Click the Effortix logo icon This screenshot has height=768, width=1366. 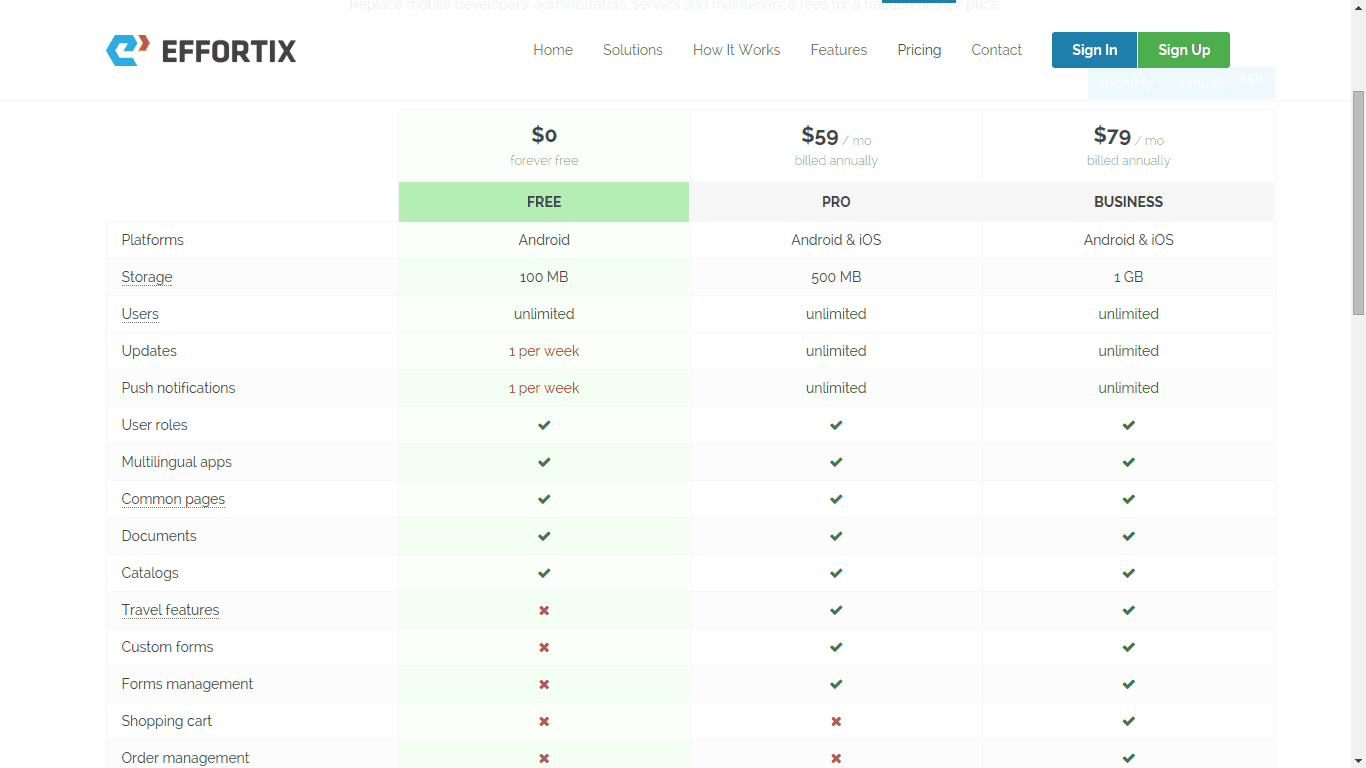pos(128,50)
